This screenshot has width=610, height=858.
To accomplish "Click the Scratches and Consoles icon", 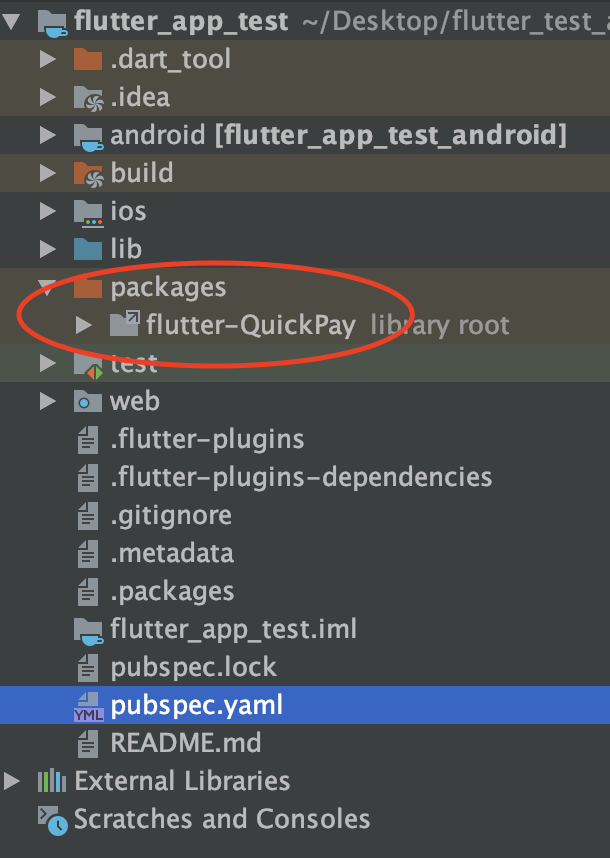I will pos(50,819).
